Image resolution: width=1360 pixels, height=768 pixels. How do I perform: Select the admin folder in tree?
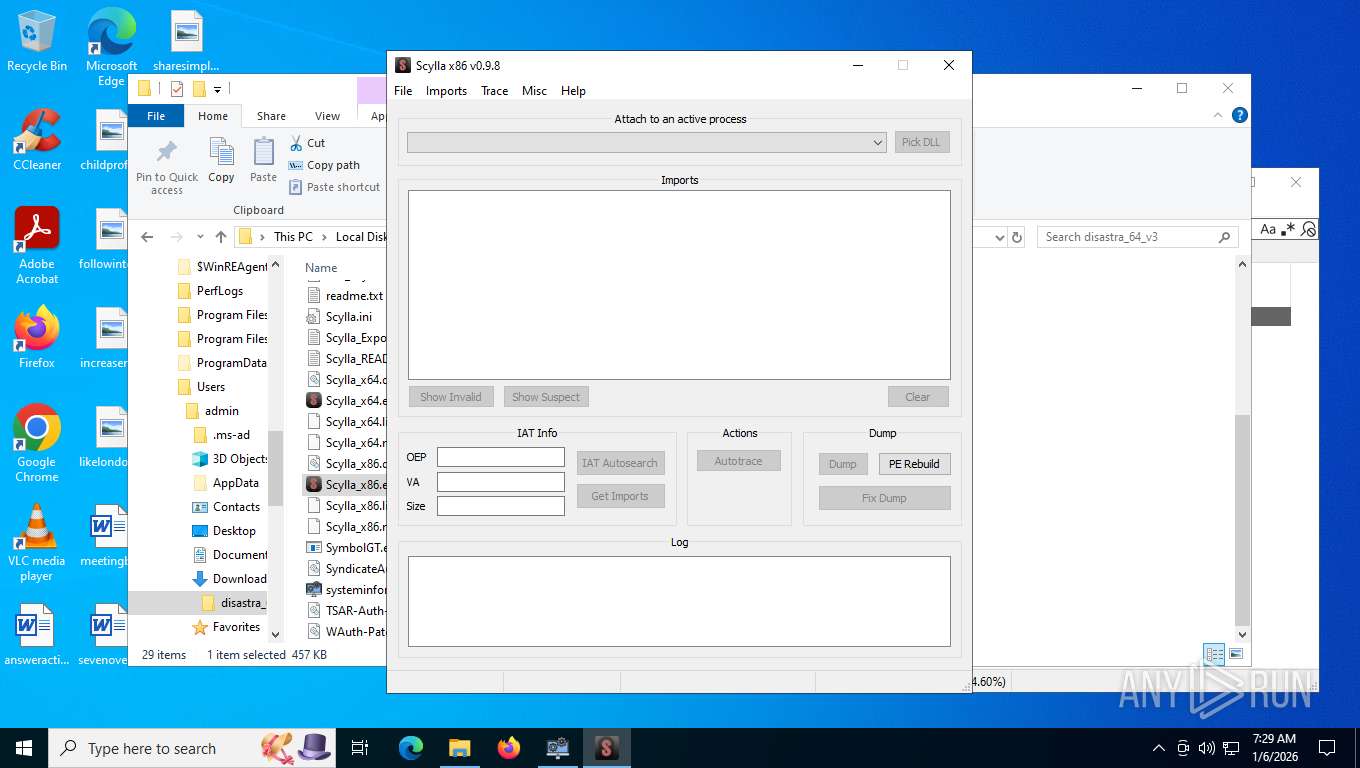222,411
